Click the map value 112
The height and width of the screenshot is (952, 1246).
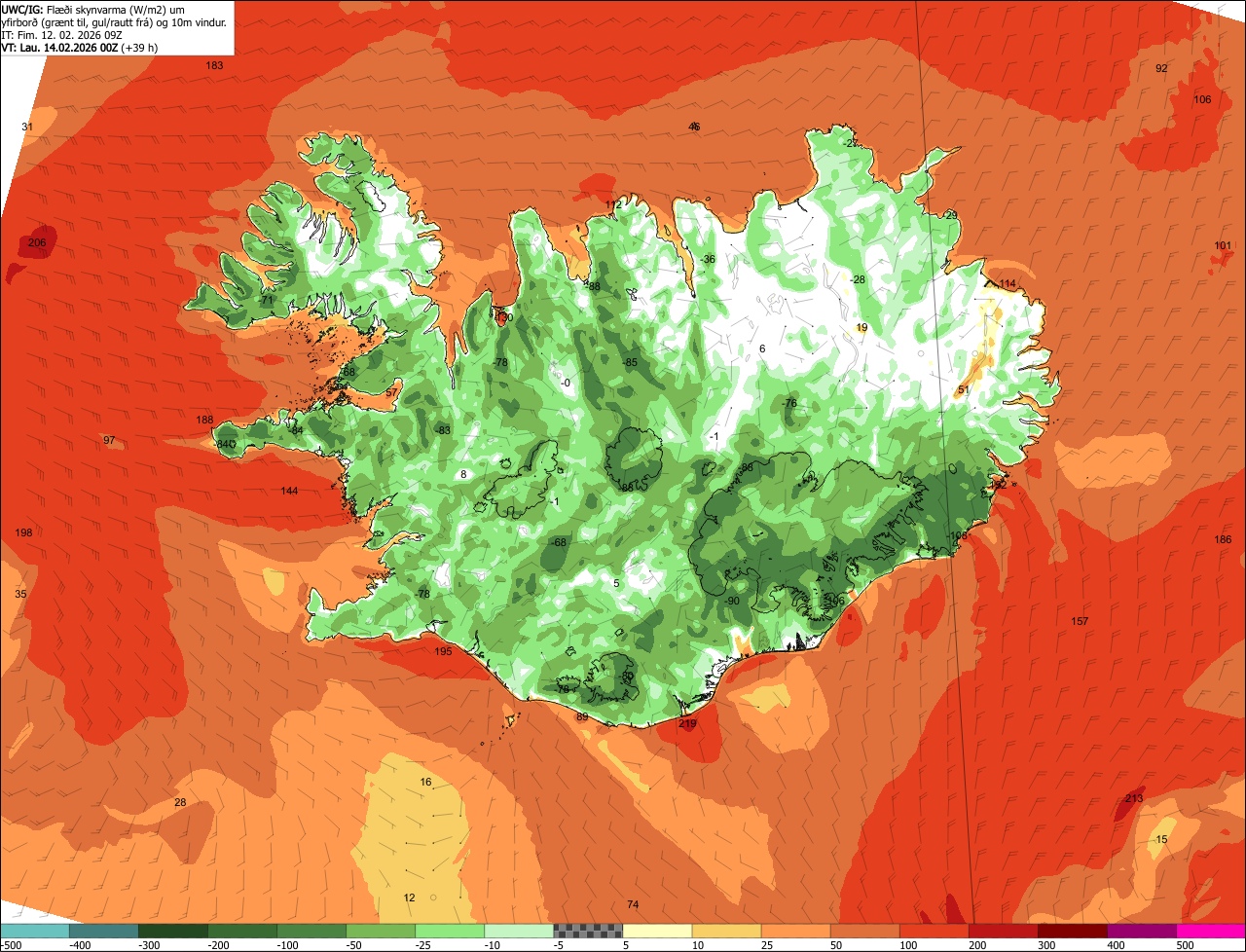pyautogui.click(x=613, y=204)
